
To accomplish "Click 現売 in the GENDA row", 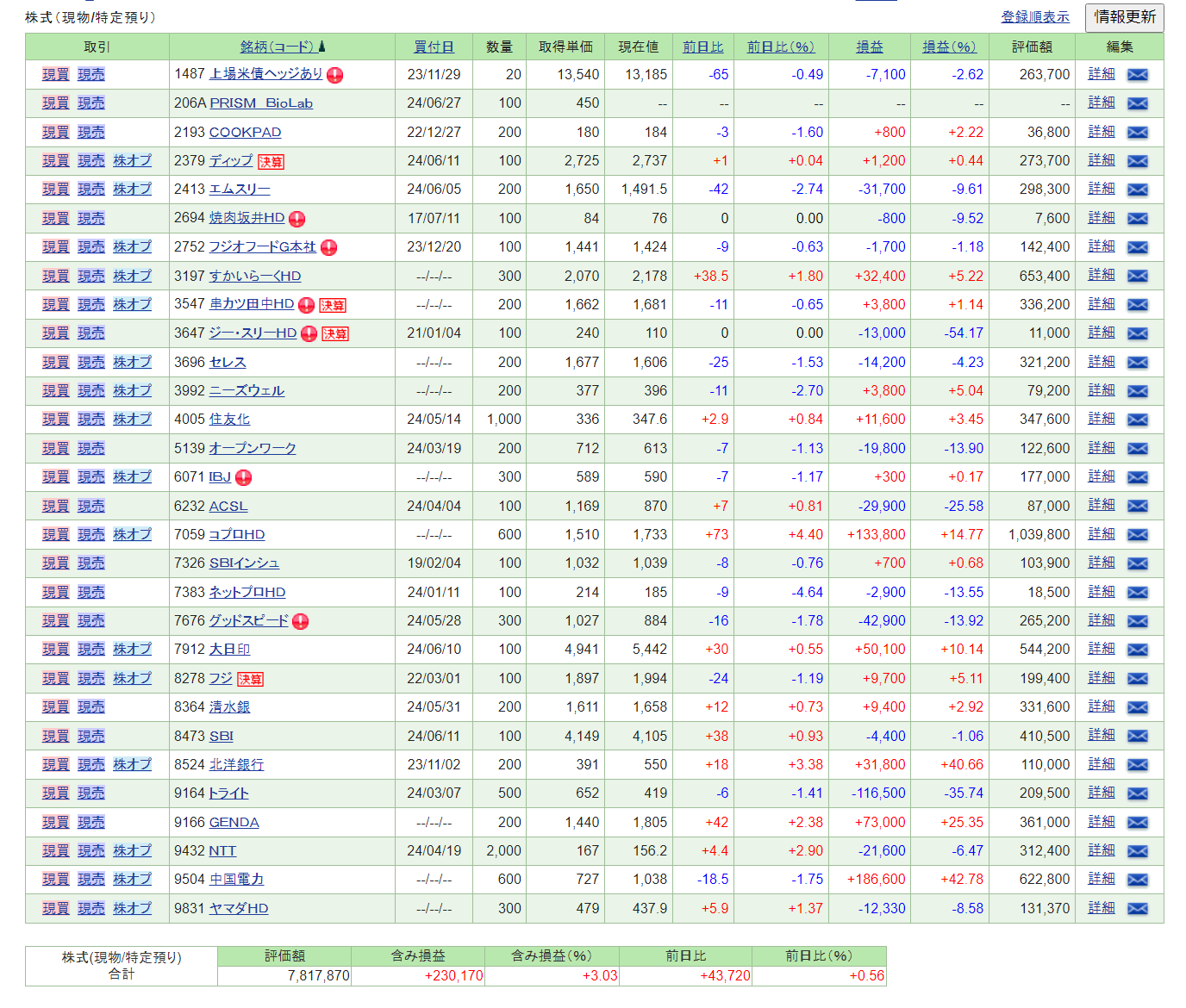I will (91, 822).
